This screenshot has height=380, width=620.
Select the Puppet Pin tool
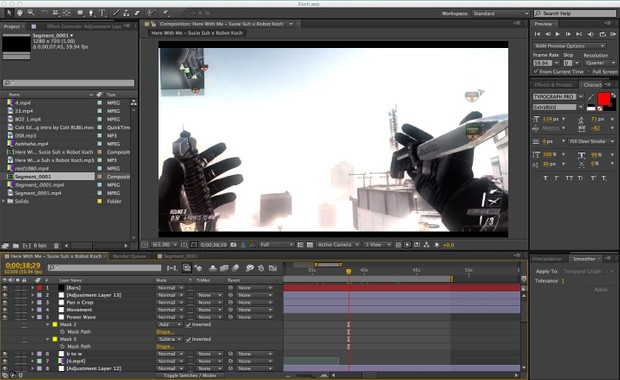(x=166, y=13)
